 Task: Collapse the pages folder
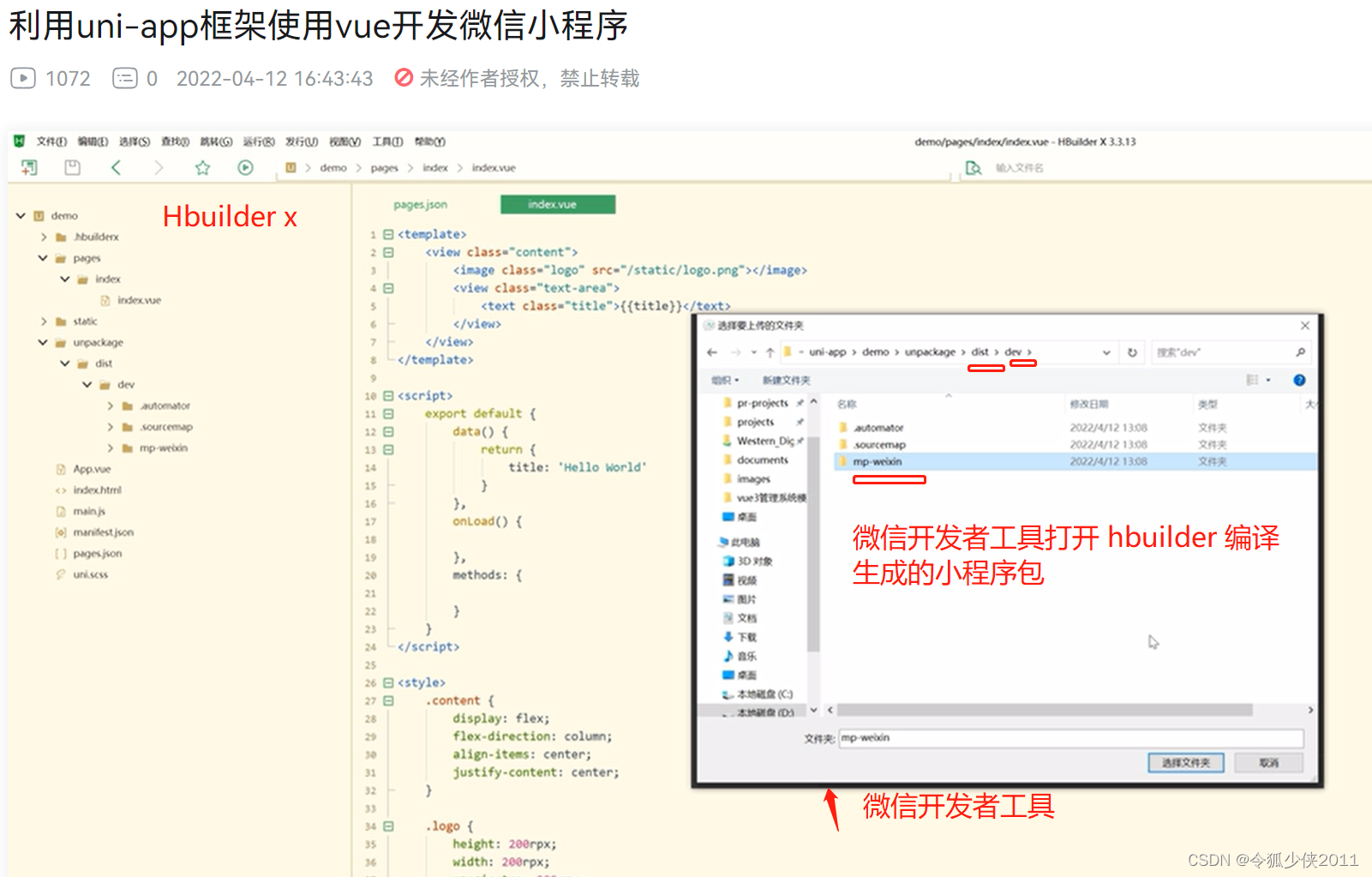(x=43, y=257)
